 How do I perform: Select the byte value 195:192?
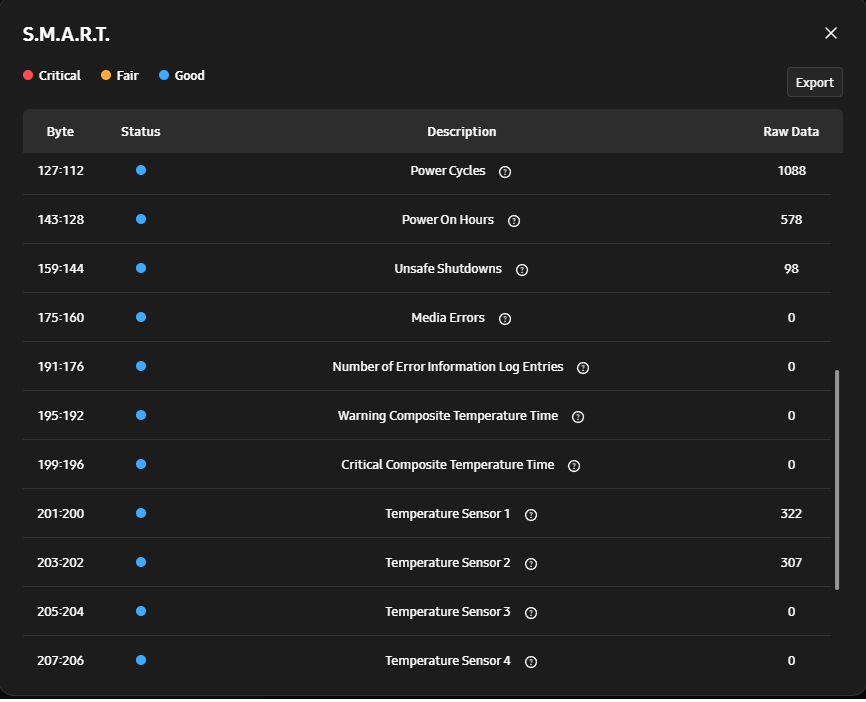click(61, 416)
